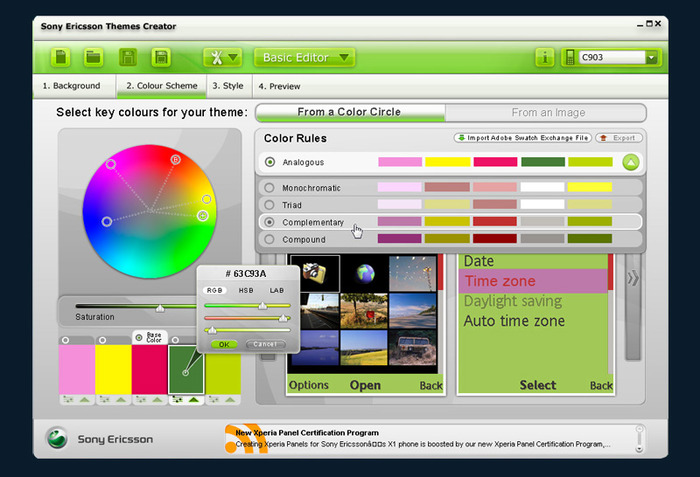Viewport: 700px width, 477px height.
Task: Select the yellow-green handle on color wheel
Action: pos(206,199)
